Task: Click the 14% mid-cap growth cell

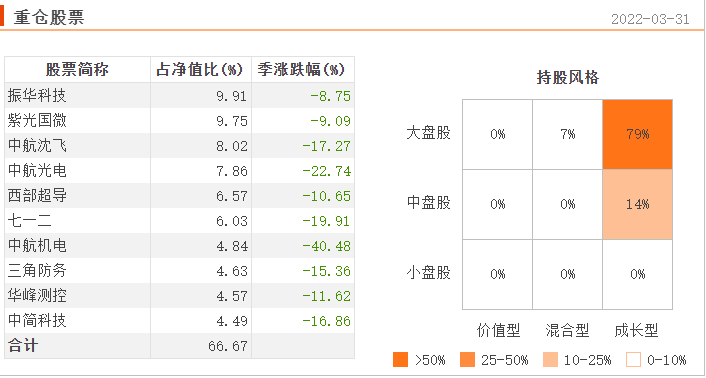Action: click(x=638, y=204)
